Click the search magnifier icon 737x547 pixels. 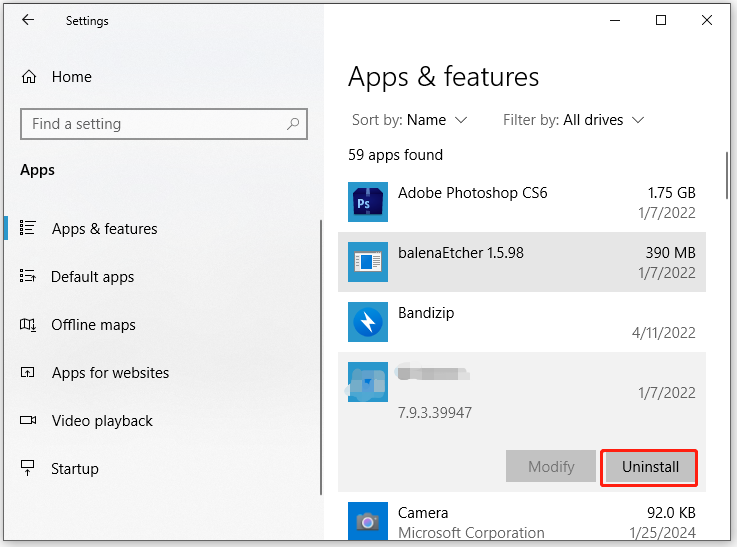pos(293,124)
